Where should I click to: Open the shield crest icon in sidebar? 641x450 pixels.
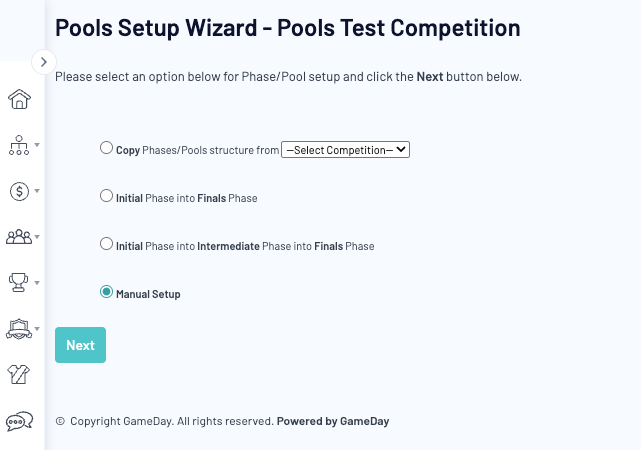pos(18,328)
